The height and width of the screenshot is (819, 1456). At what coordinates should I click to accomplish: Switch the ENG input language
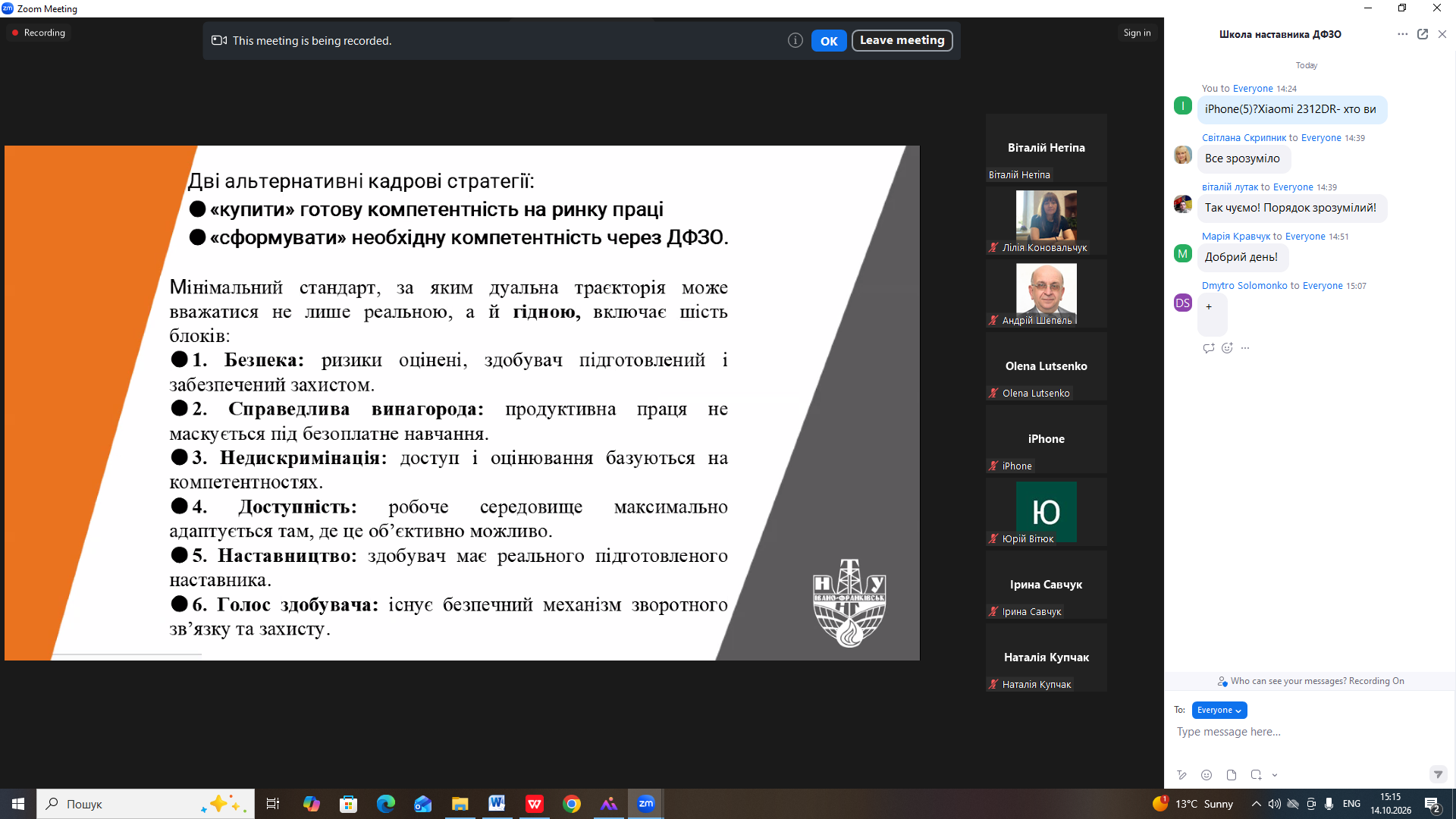coord(1351,804)
